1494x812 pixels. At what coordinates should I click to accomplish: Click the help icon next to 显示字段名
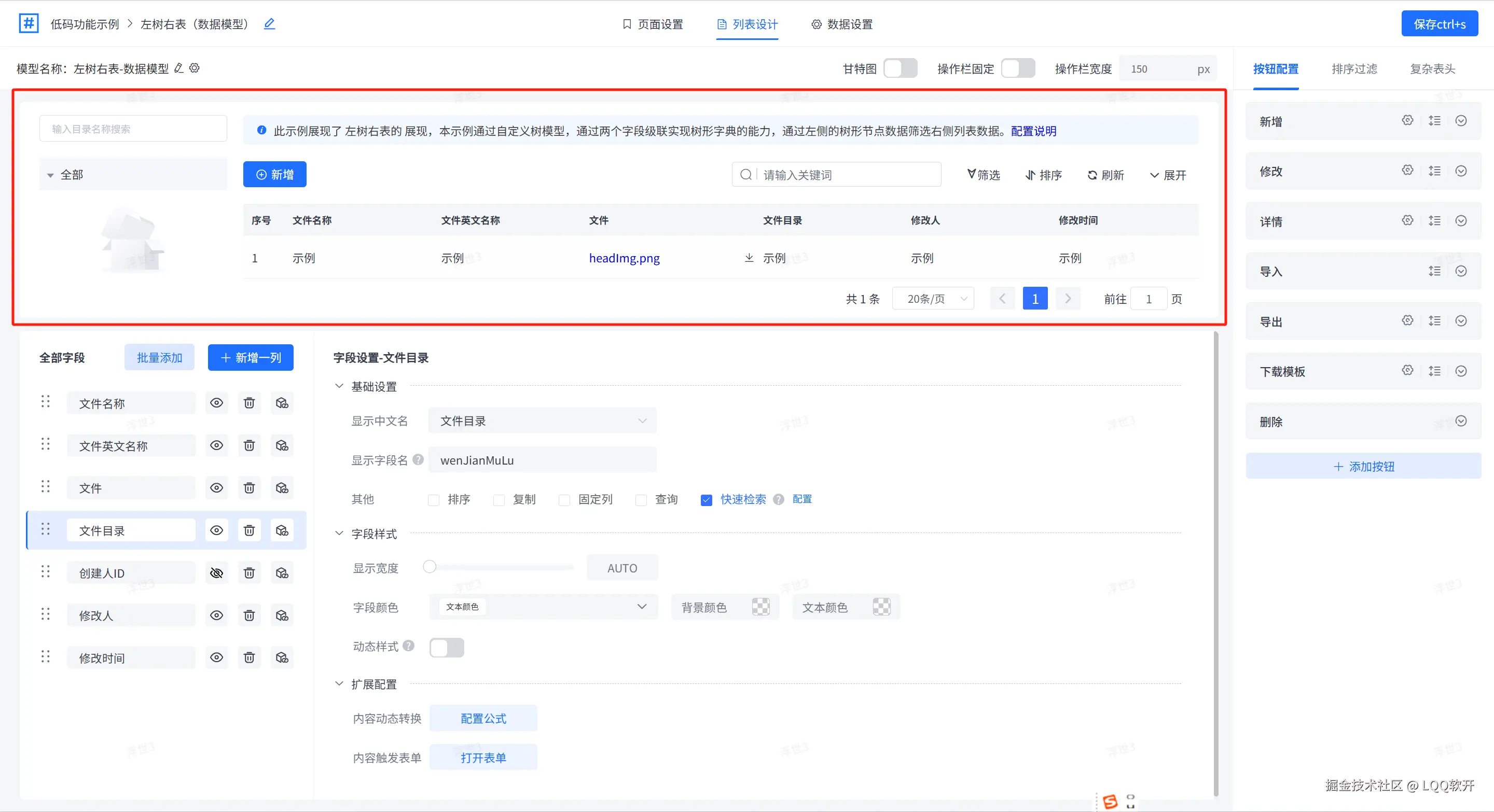[x=418, y=459]
